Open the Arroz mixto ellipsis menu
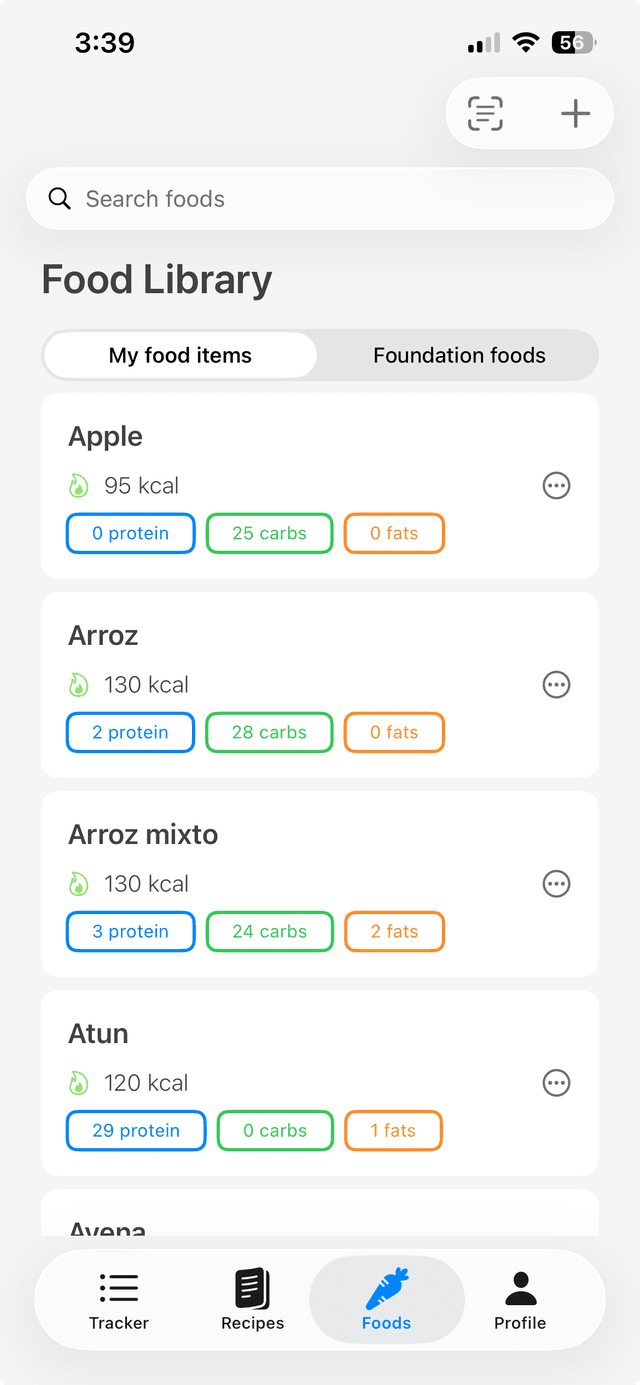The width and height of the screenshot is (640, 1385). pyautogui.click(x=556, y=884)
